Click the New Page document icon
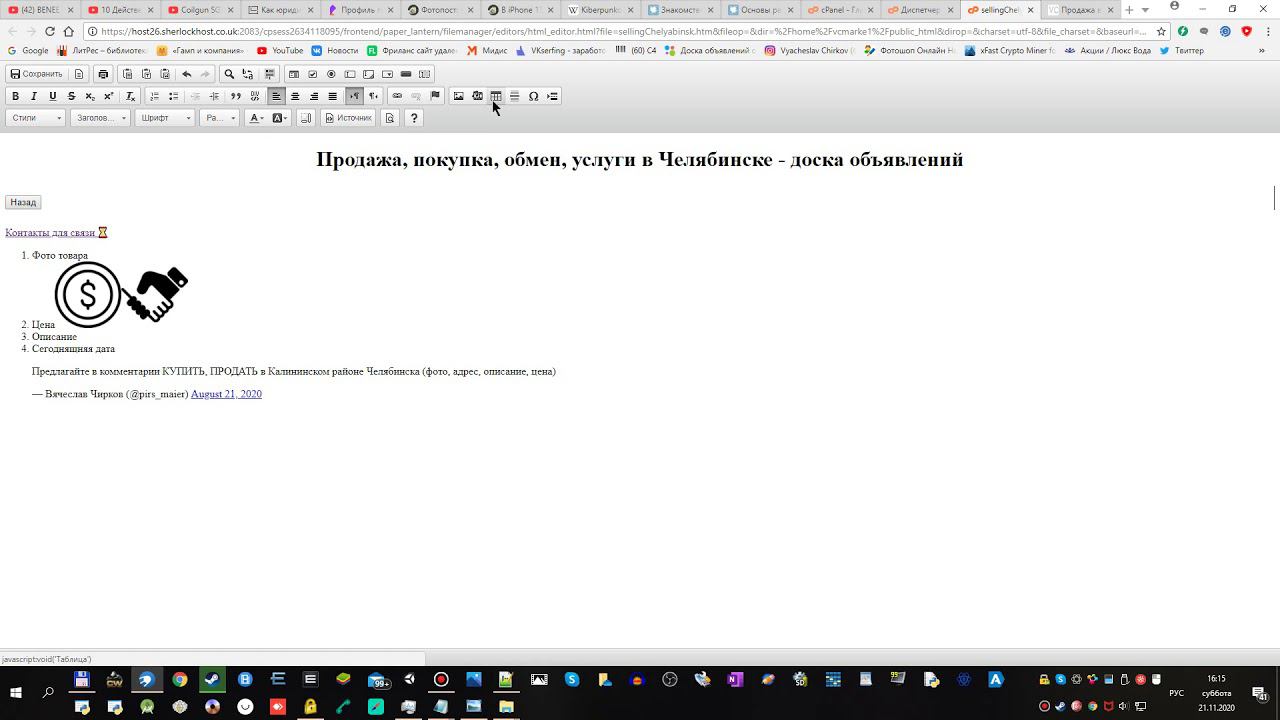The image size is (1280, 720). tap(79, 74)
